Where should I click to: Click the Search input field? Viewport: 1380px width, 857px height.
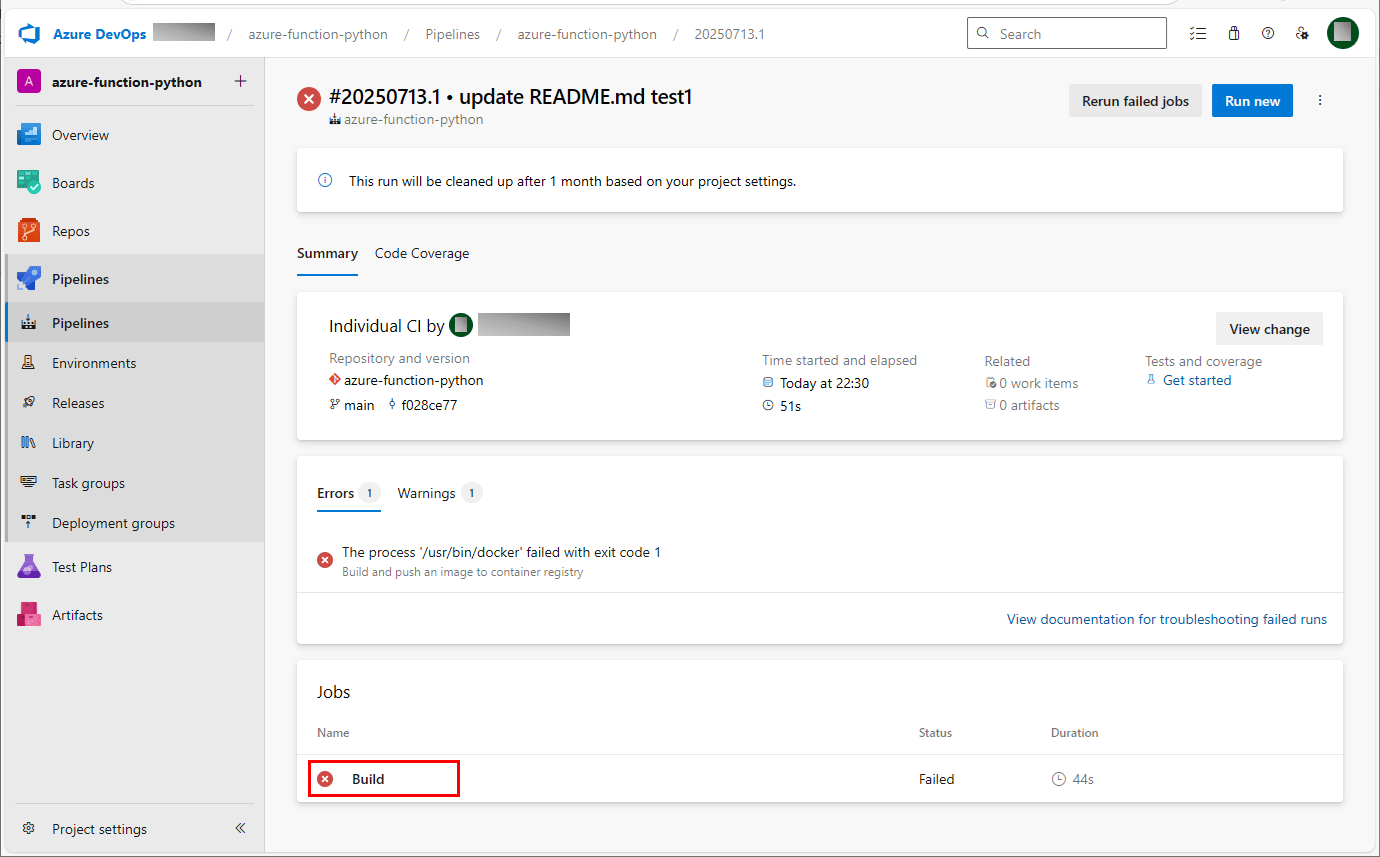coord(1067,33)
